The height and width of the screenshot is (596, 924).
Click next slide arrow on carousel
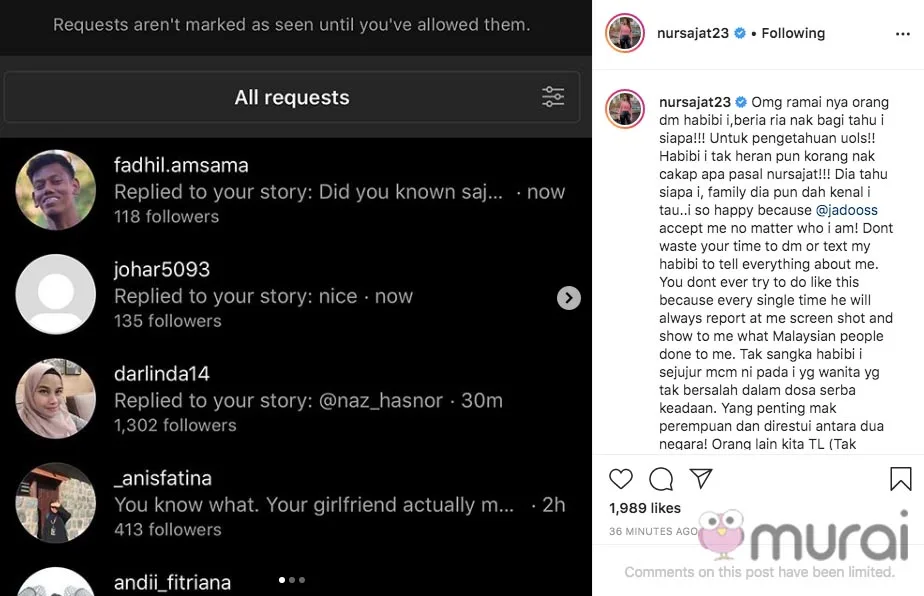point(568,298)
